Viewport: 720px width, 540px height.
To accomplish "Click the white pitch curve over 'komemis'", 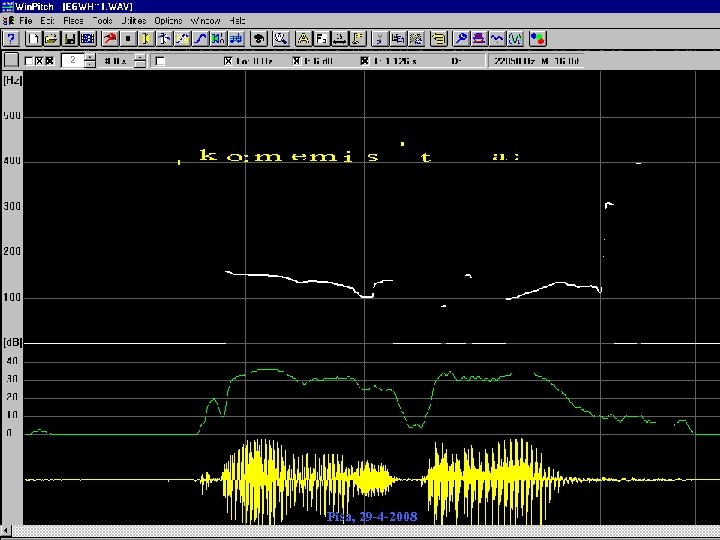I will (x=309, y=282).
